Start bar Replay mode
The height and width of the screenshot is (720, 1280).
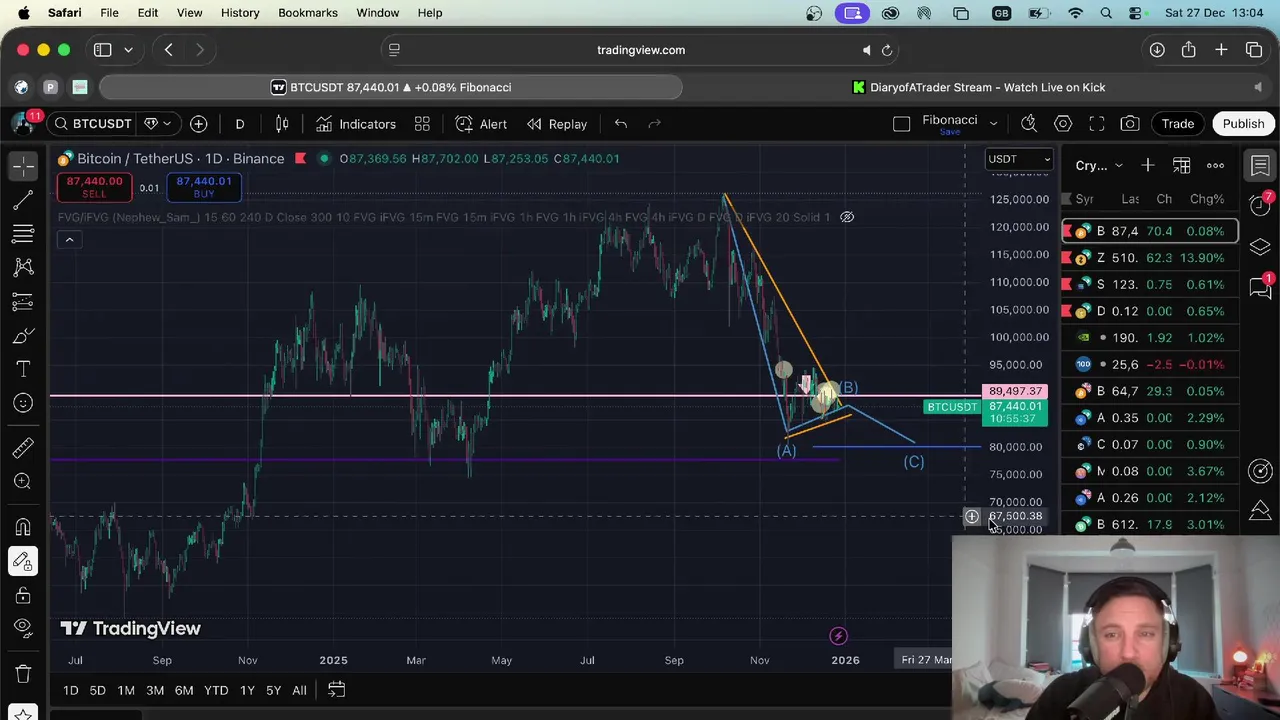(x=557, y=124)
